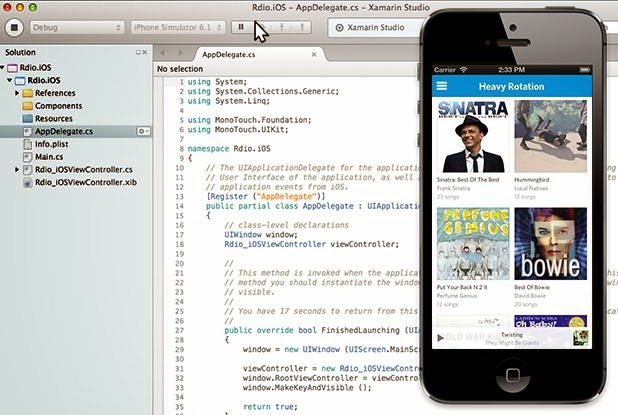Open the Best Of Bowie album cover
This screenshot has width=618, height=415.
(550, 244)
